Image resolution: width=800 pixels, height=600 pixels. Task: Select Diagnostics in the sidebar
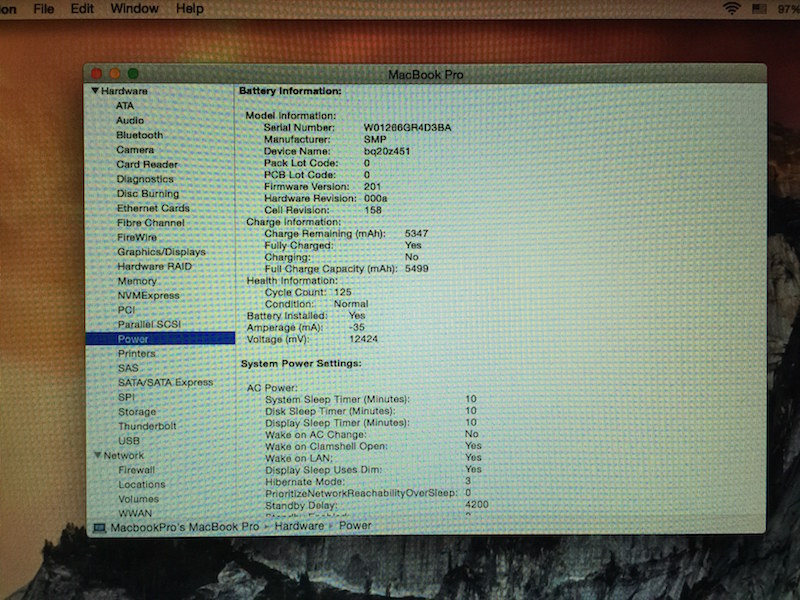tap(145, 179)
